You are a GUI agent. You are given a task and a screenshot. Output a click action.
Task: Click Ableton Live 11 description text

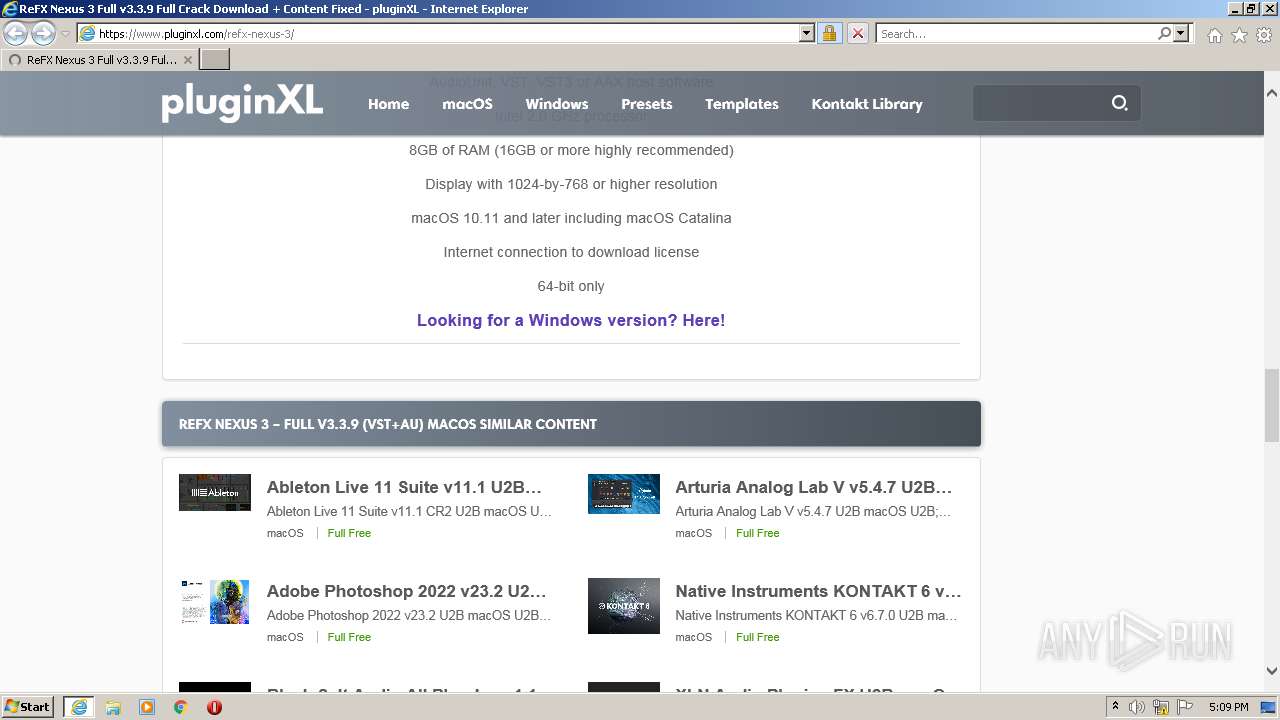(409, 511)
